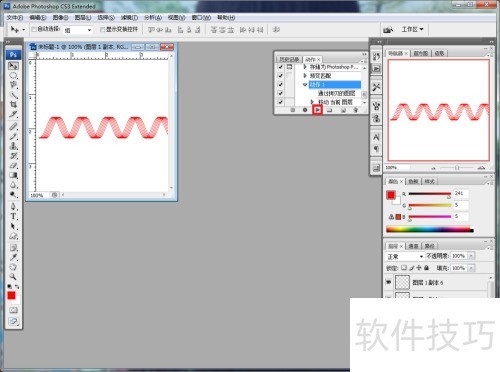Viewport: 500px width, 372px height.
Task: Select the Zoom tool
Action: tap(13, 276)
